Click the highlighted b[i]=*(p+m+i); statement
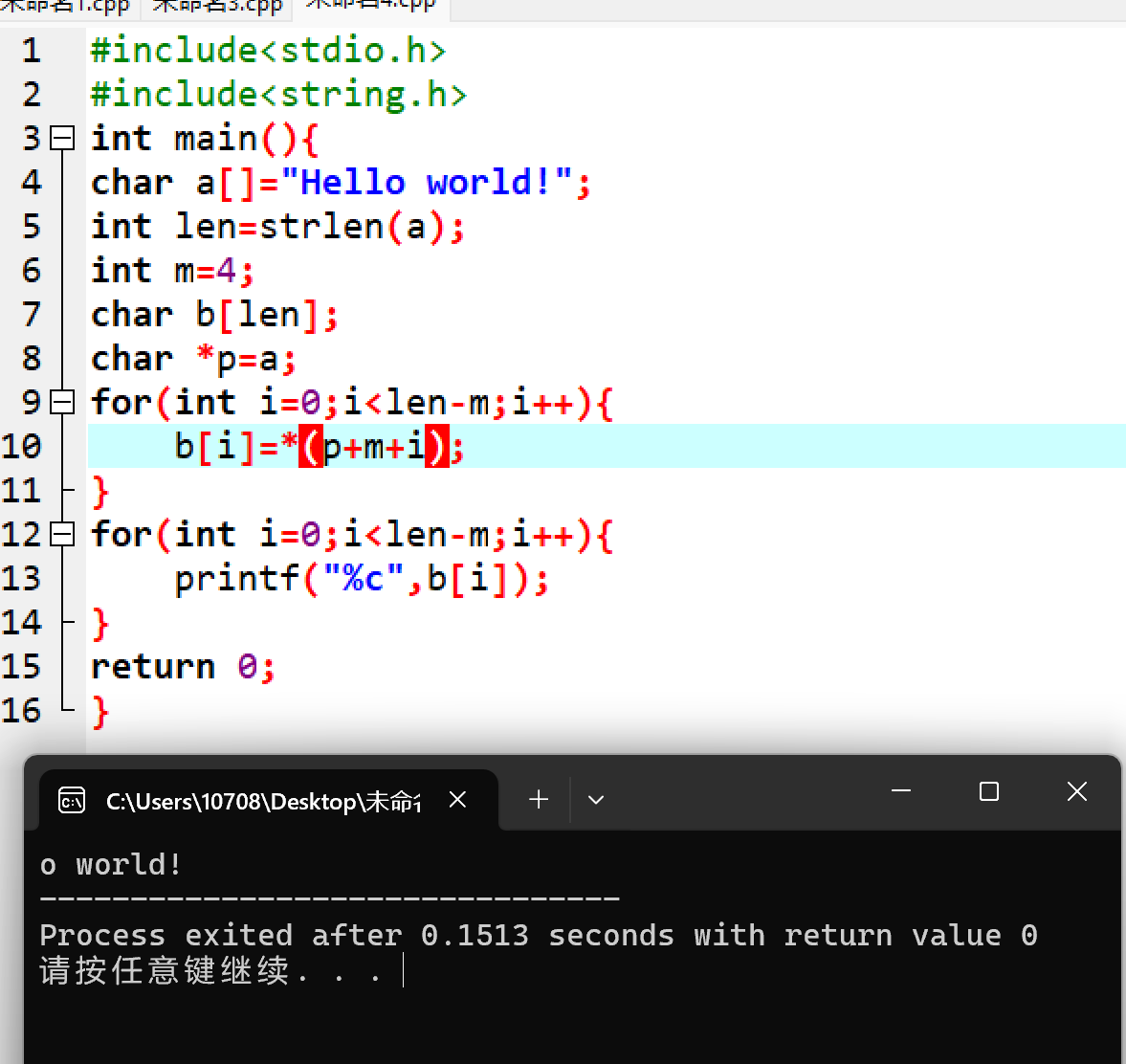 coord(319,447)
